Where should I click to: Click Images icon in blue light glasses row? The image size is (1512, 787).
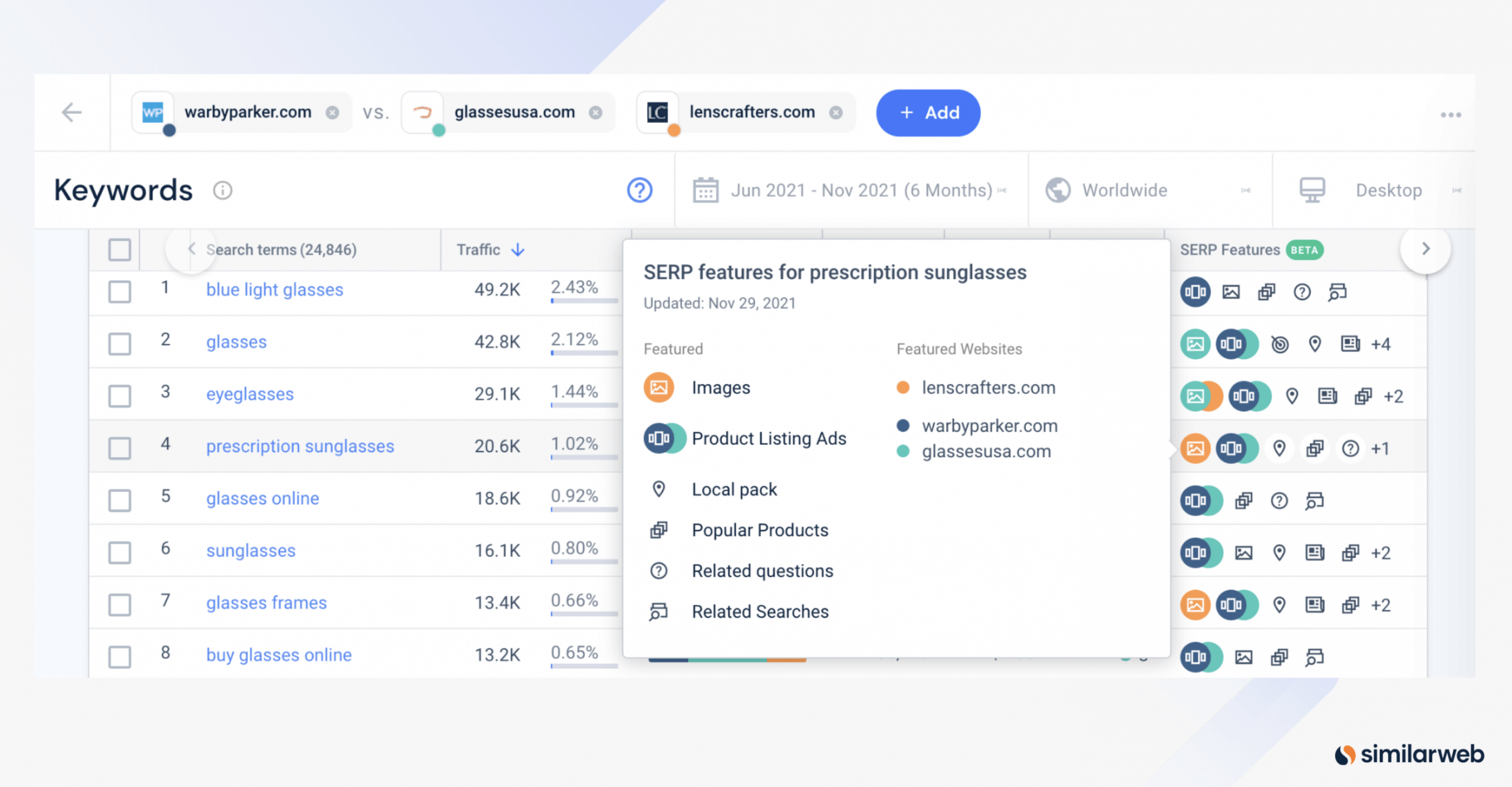click(1231, 291)
